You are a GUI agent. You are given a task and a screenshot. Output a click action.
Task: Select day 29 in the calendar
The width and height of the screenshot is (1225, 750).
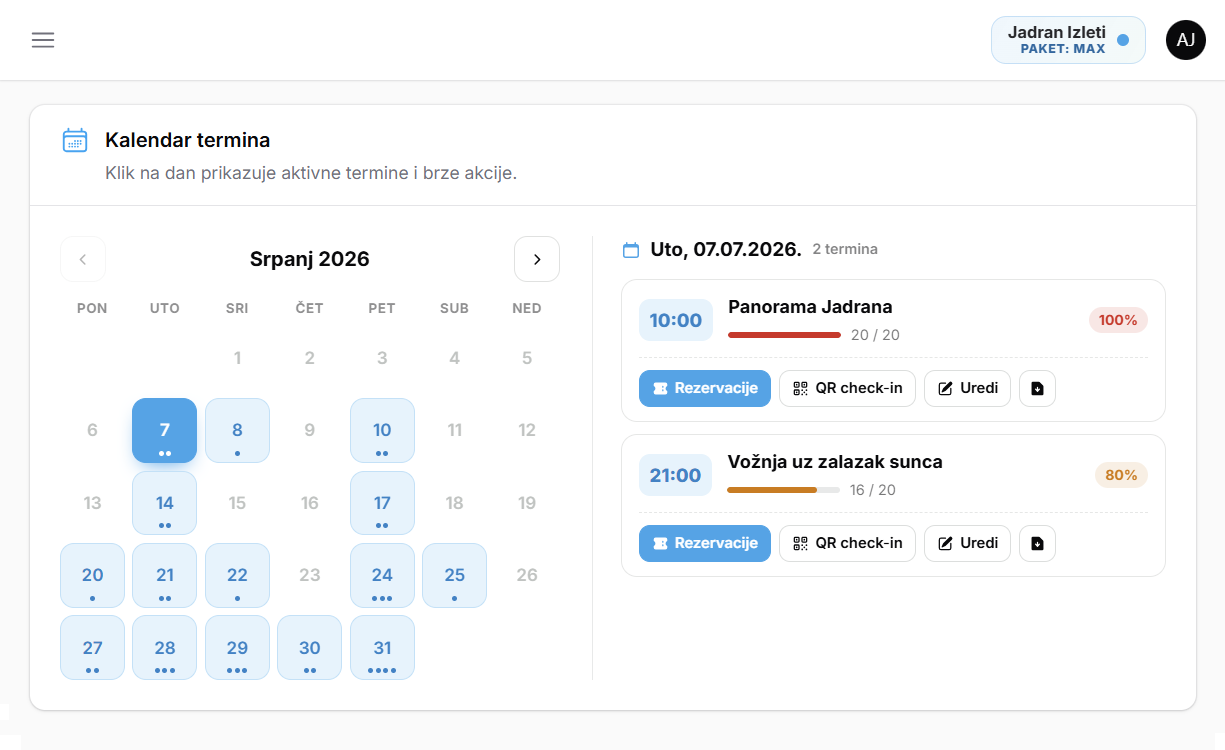[x=237, y=648]
